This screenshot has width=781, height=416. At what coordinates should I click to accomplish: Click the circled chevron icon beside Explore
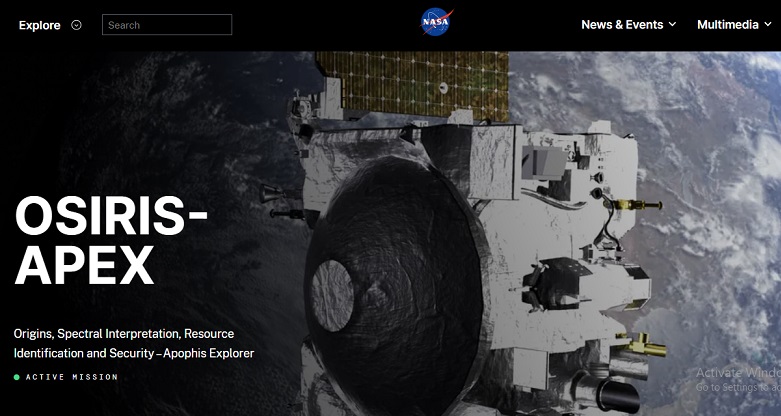(x=77, y=25)
